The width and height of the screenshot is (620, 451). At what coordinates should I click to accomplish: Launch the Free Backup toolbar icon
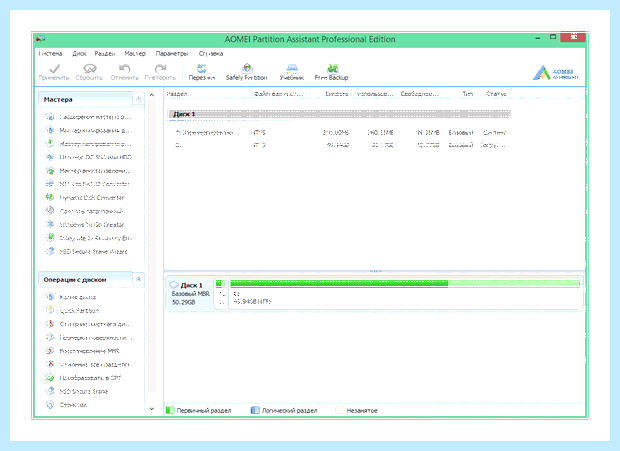pos(332,68)
